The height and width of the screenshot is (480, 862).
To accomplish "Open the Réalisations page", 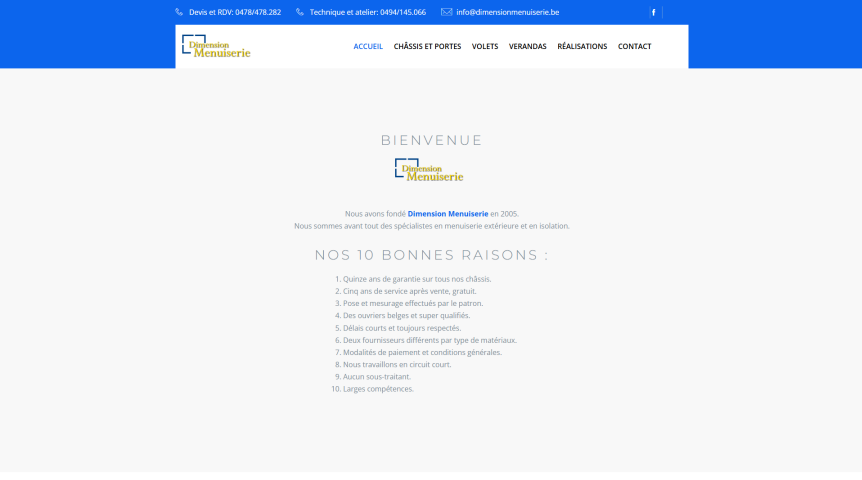I will 582,46.
